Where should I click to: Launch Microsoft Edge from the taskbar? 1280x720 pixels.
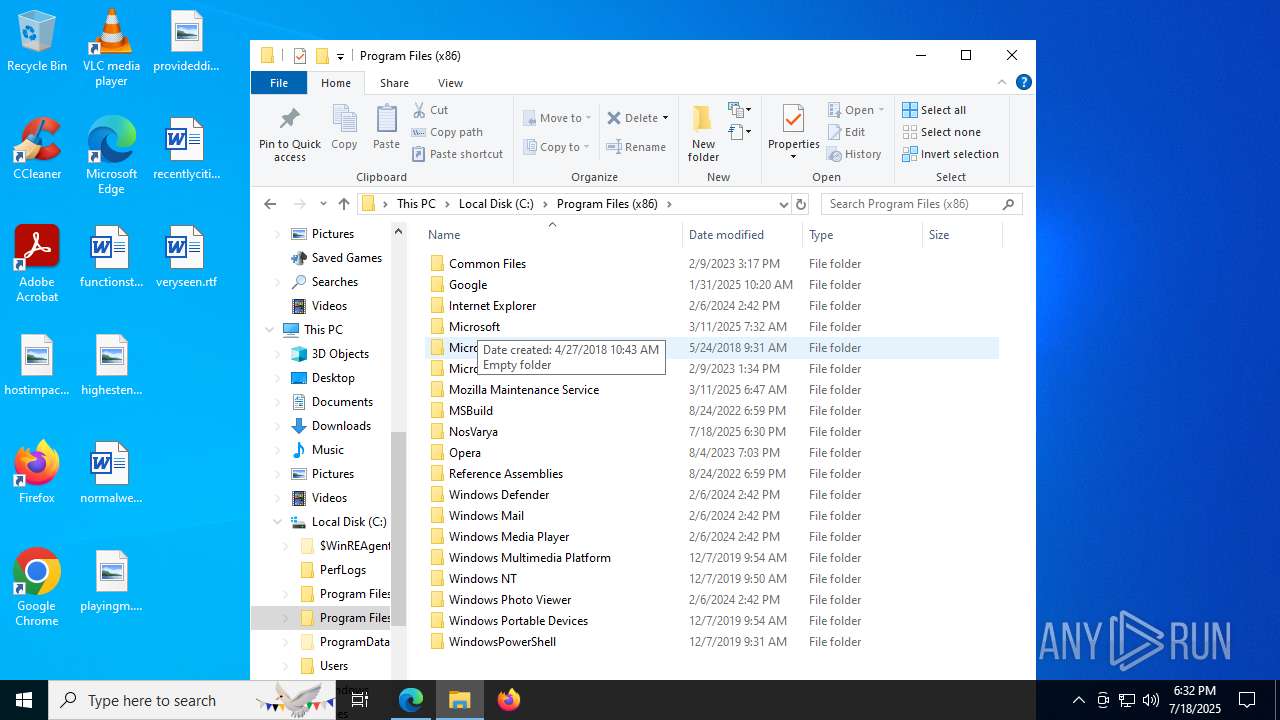click(x=411, y=700)
